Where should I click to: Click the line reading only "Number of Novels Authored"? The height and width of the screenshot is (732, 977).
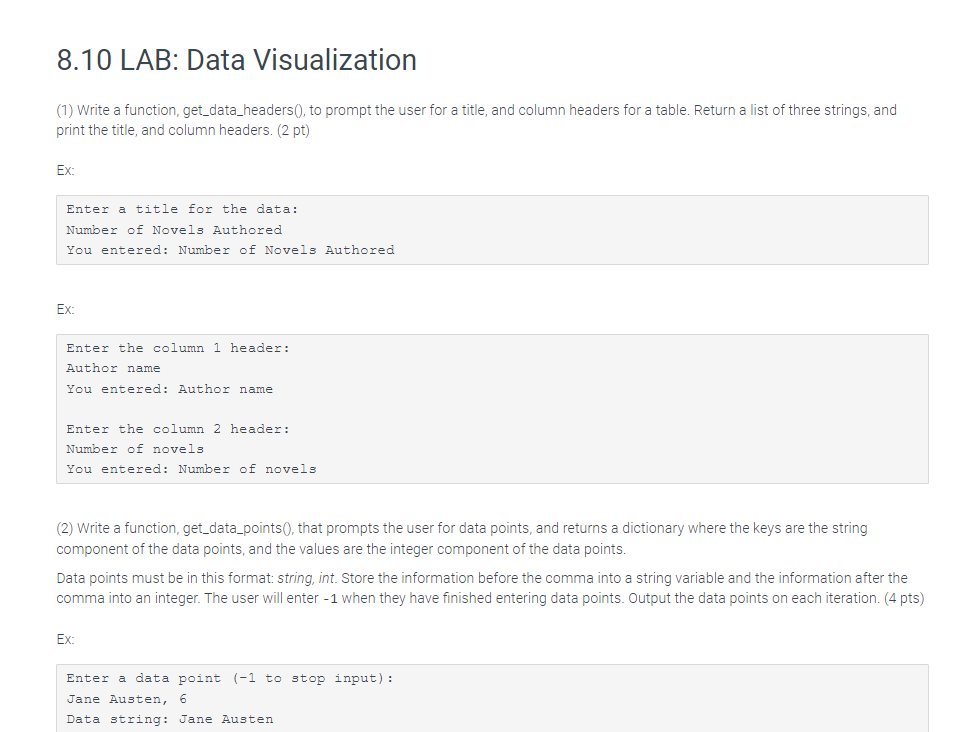click(174, 230)
